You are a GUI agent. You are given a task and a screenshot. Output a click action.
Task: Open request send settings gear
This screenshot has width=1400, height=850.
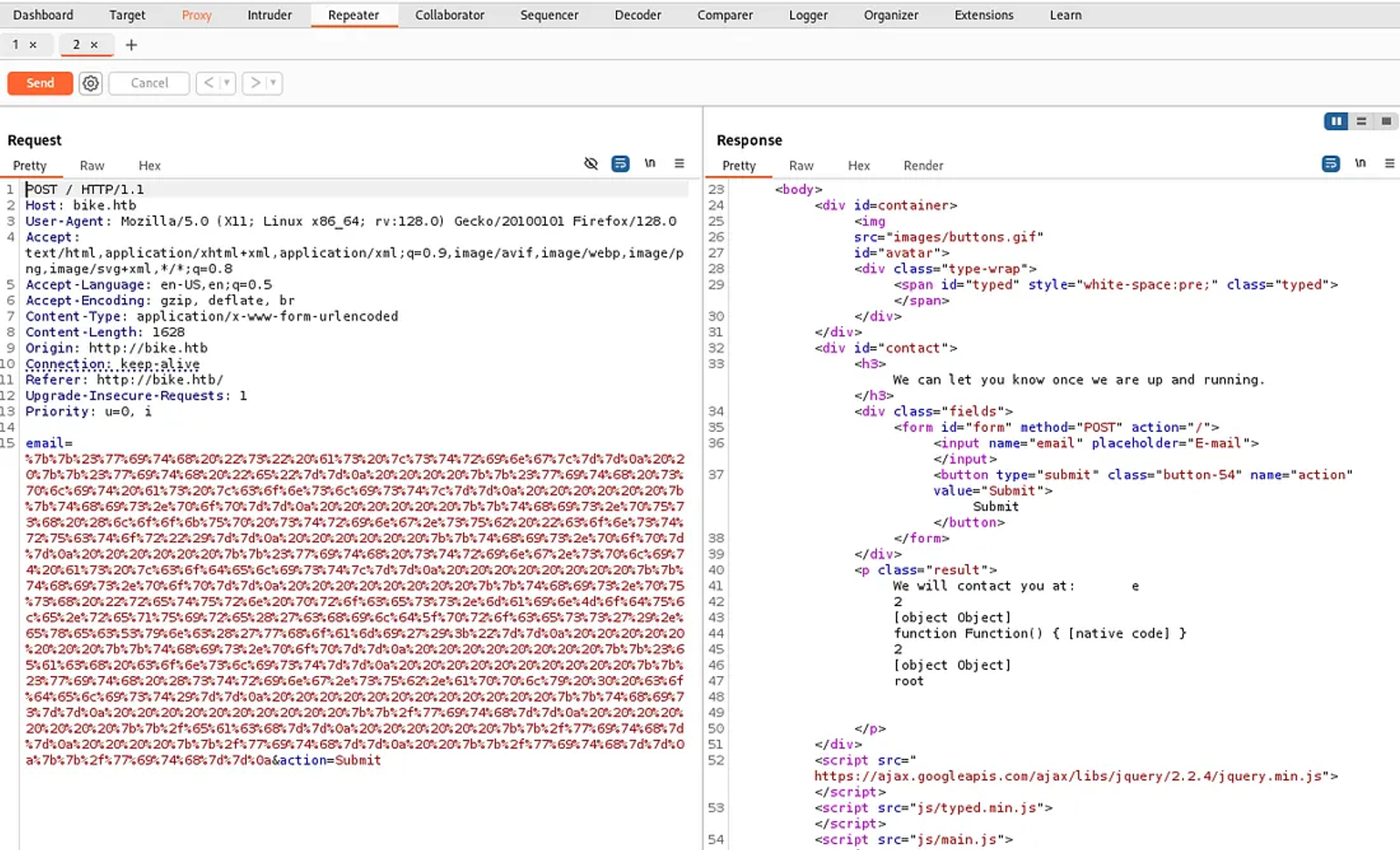pos(90,83)
